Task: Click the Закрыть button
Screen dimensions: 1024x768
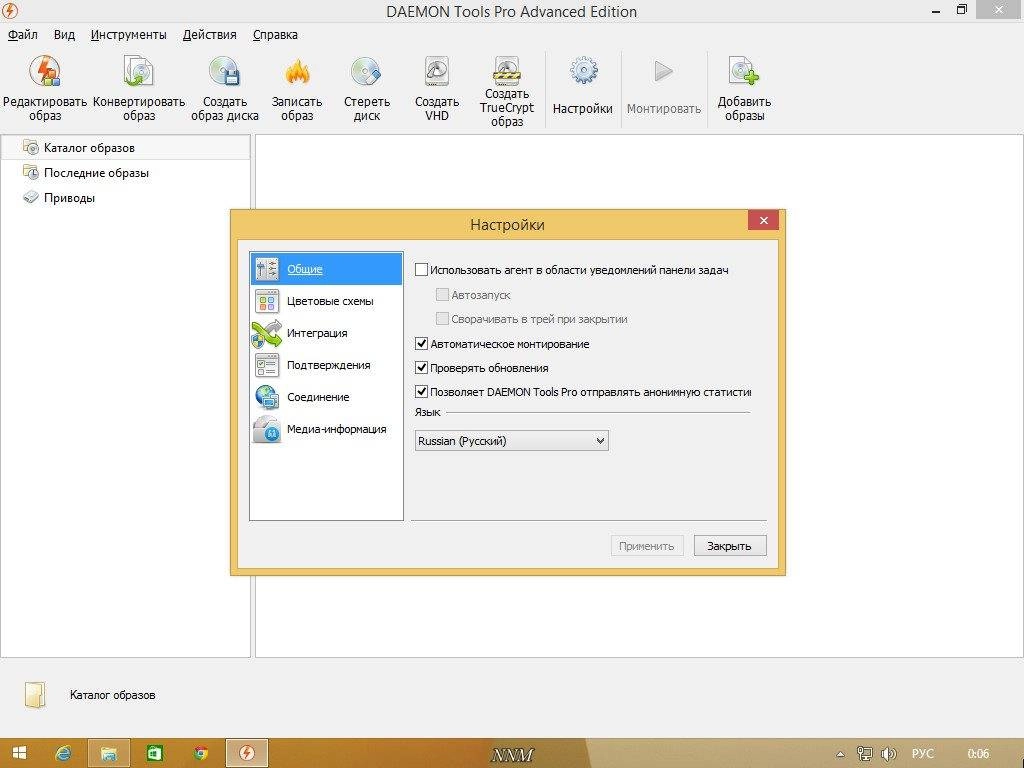Action: pos(729,546)
